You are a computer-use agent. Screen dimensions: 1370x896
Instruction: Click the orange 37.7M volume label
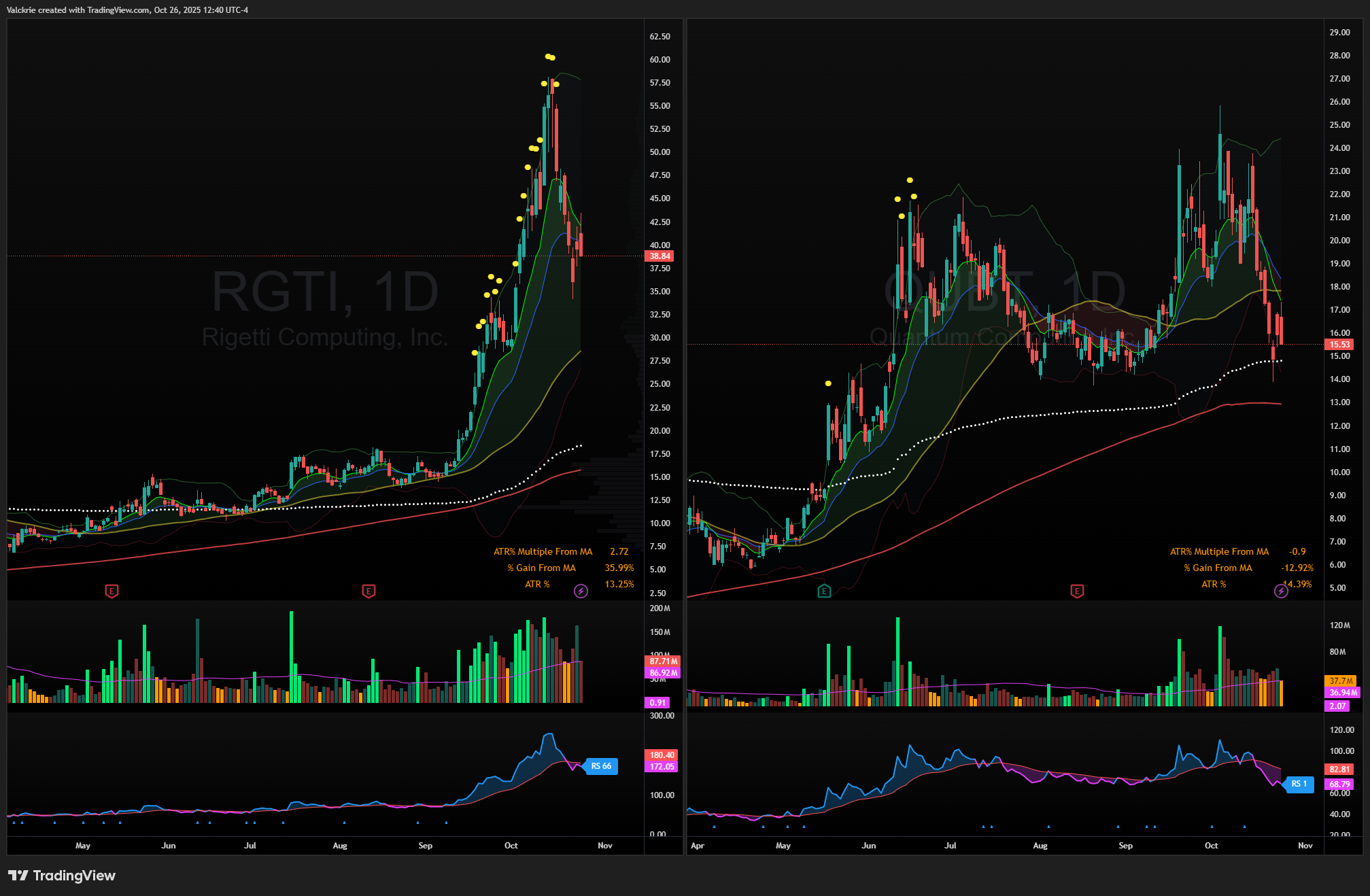click(1341, 680)
